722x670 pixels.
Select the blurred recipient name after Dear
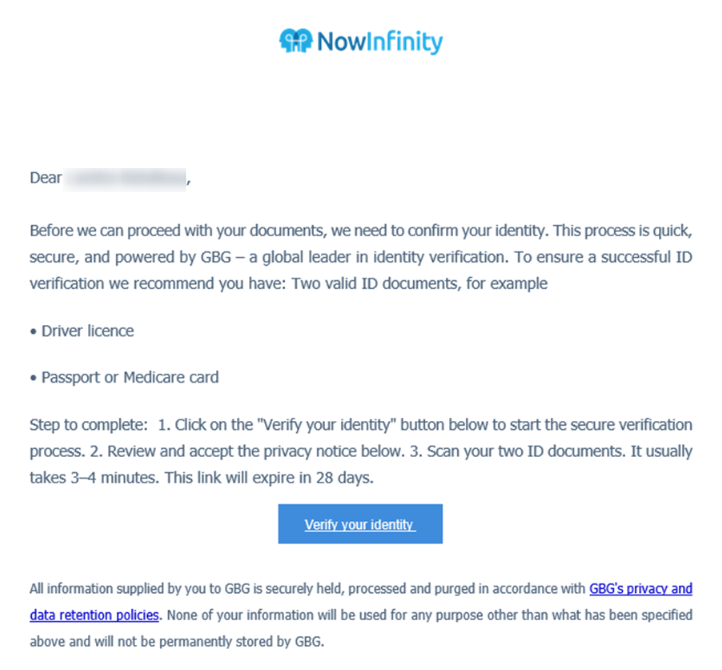coord(124,180)
